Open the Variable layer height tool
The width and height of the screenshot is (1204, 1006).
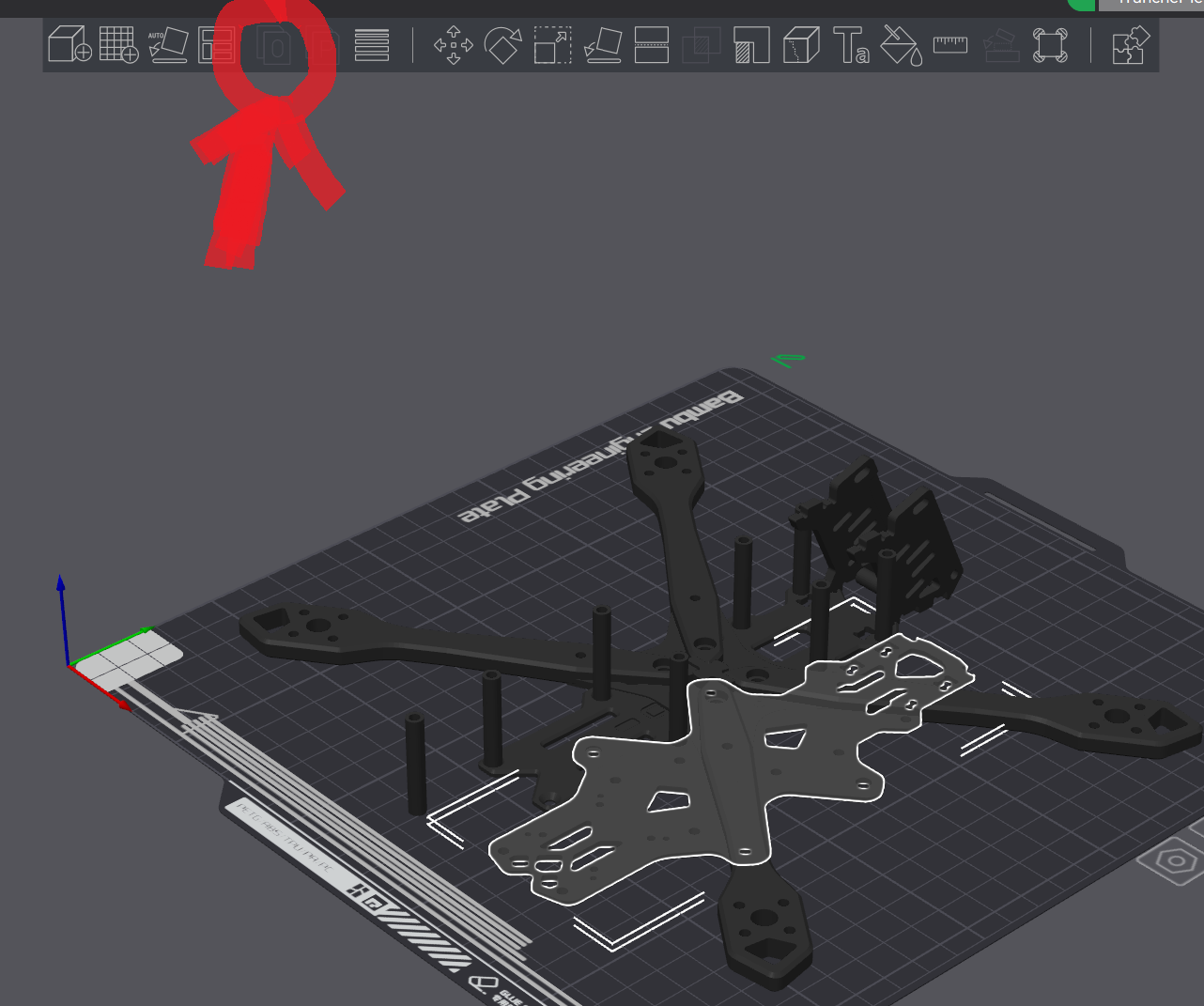tap(372, 44)
